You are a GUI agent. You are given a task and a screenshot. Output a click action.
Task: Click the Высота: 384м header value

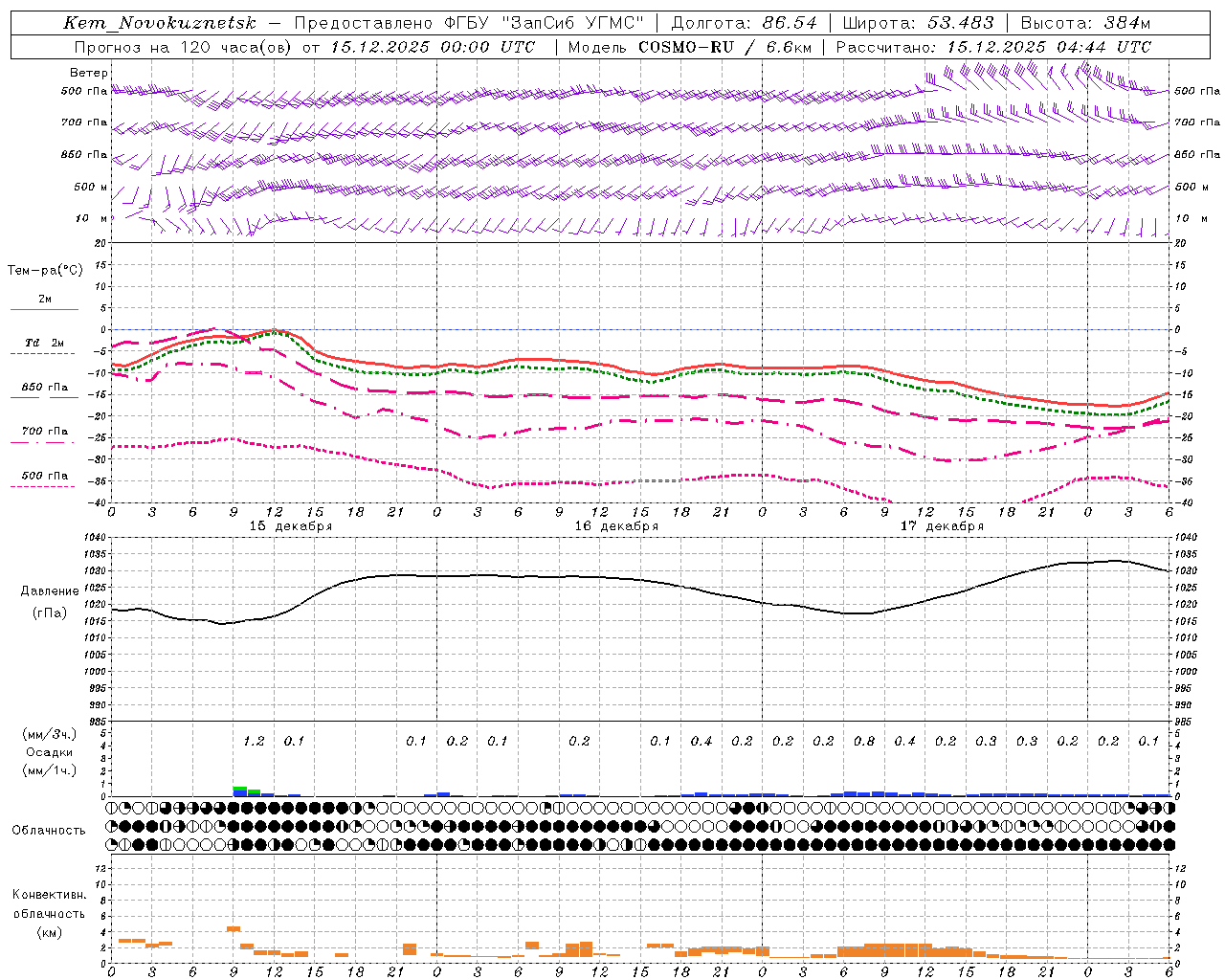(x=1085, y=23)
